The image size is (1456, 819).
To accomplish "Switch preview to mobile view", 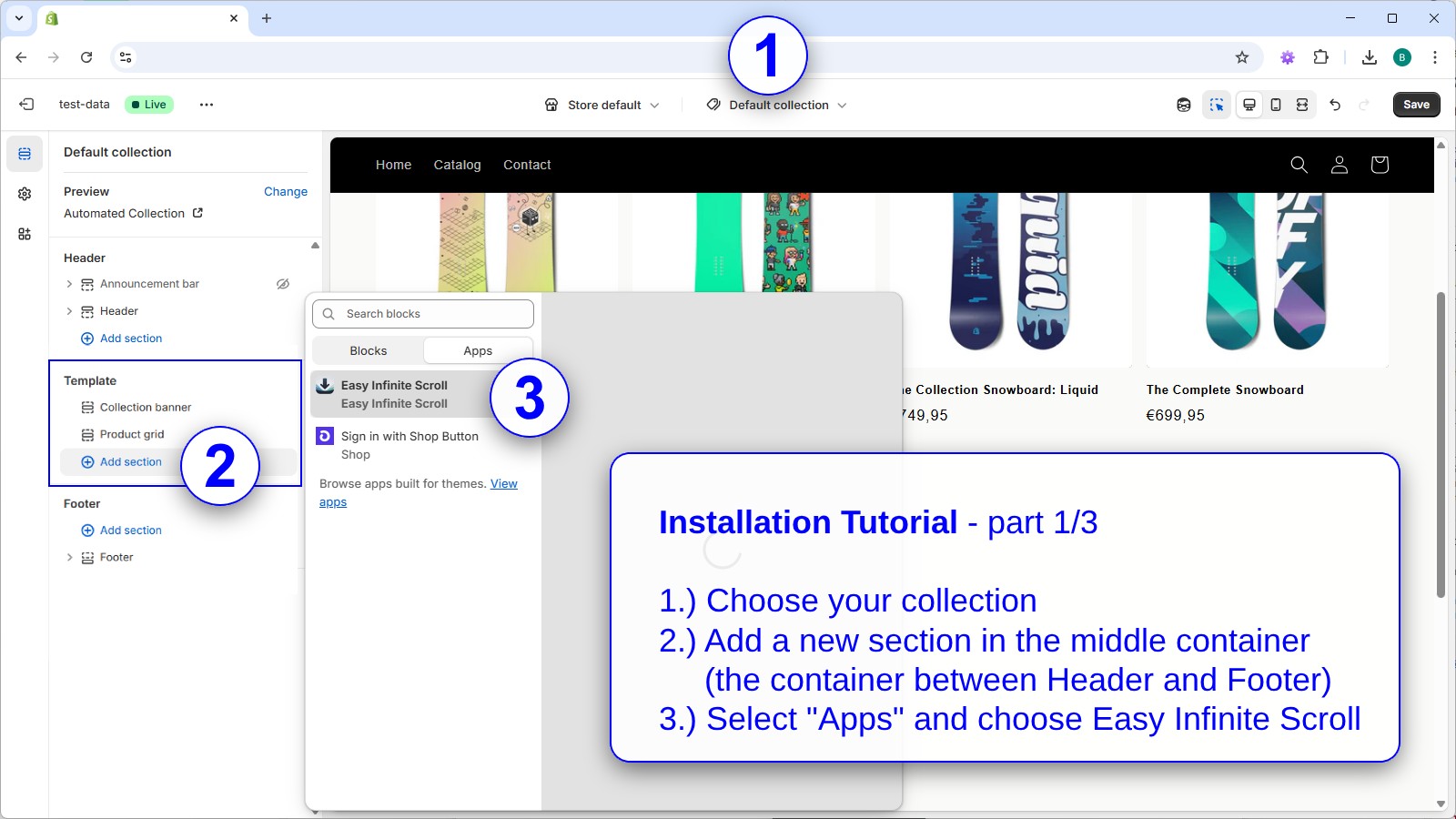I will (x=1274, y=104).
